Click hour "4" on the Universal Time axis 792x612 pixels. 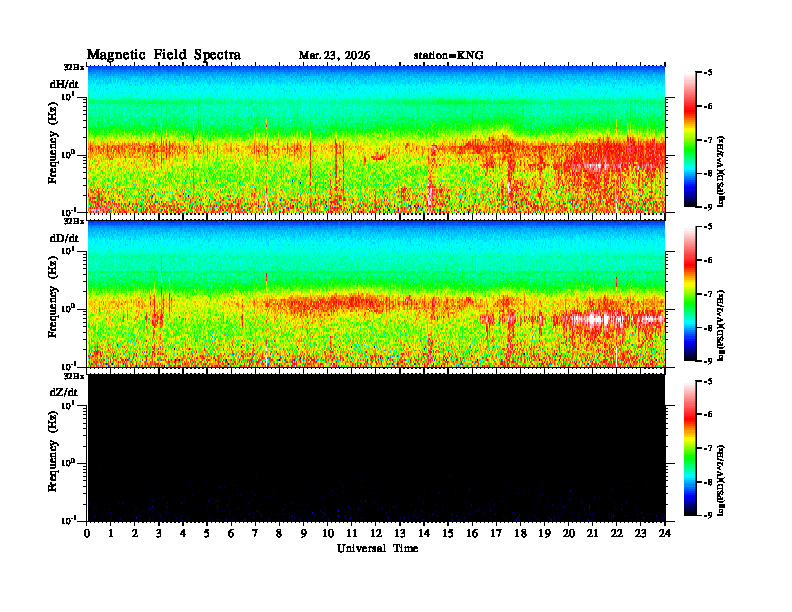click(x=183, y=534)
